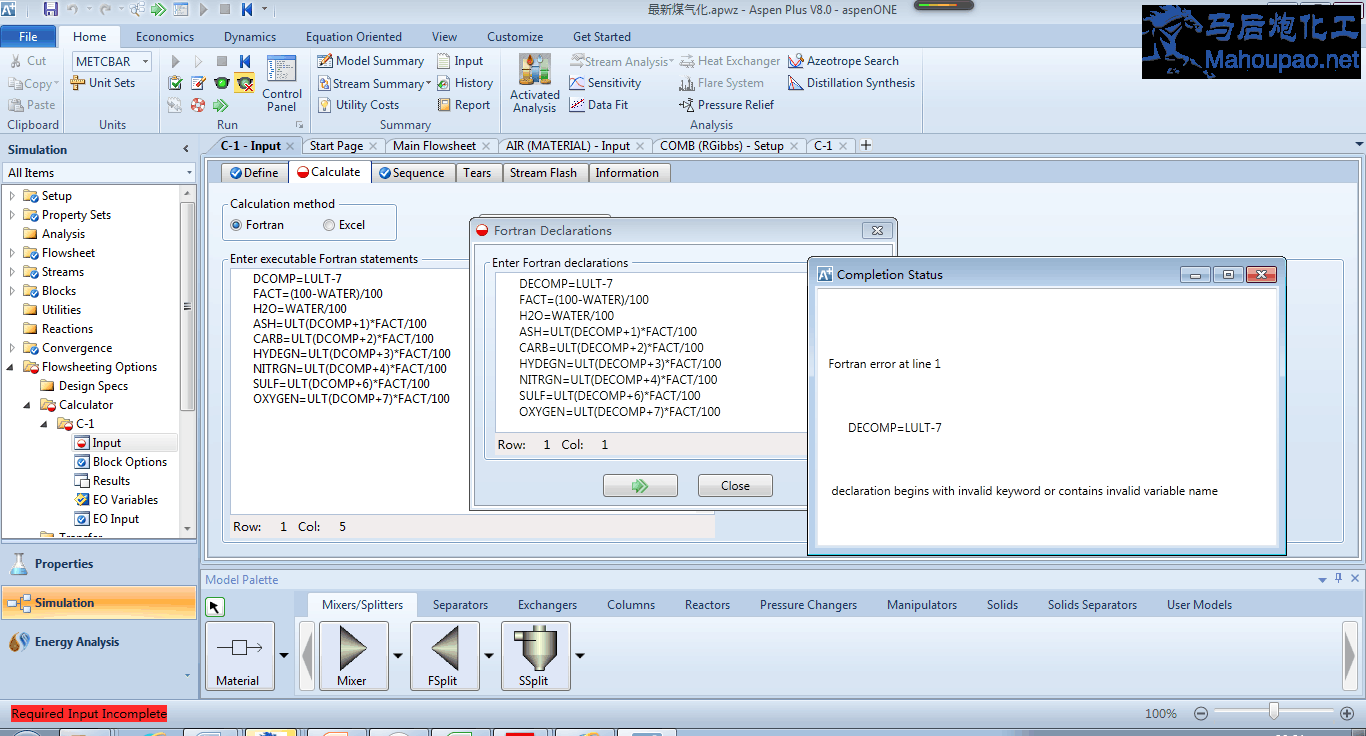This screenshot has width=1366, height=736.
Task: Save the simulation with the floppy disk icon
Action: [51, 9]
